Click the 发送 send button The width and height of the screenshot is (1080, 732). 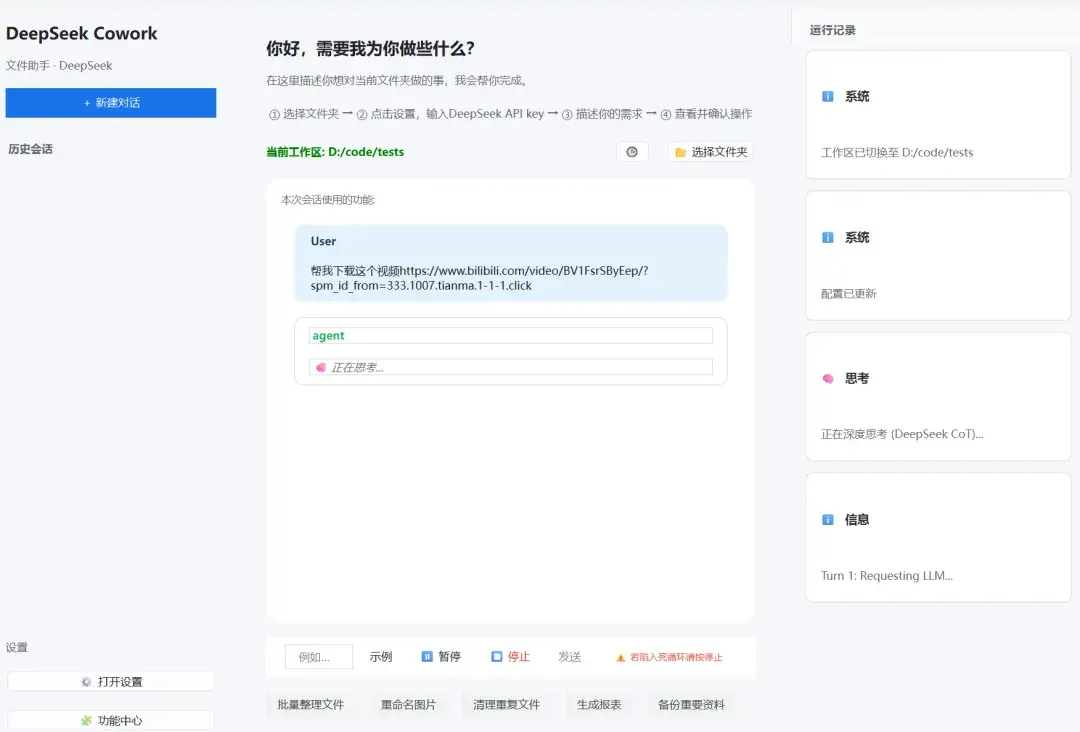[x=570, y=657]
